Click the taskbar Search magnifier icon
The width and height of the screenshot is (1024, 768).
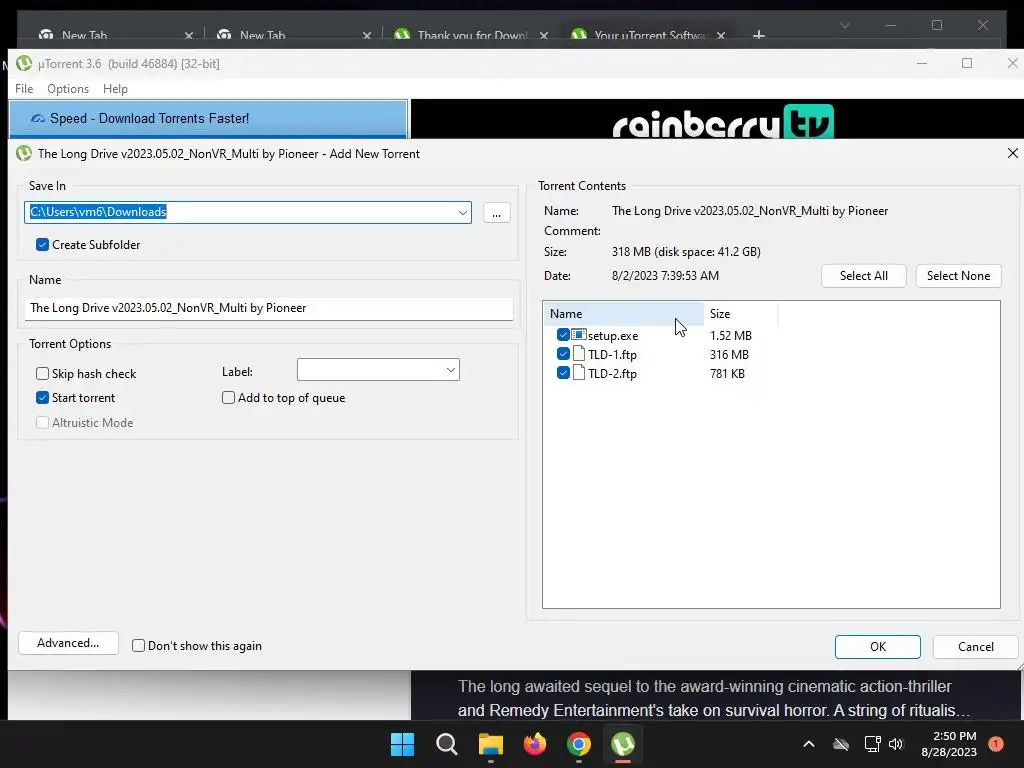click(447, 744)
